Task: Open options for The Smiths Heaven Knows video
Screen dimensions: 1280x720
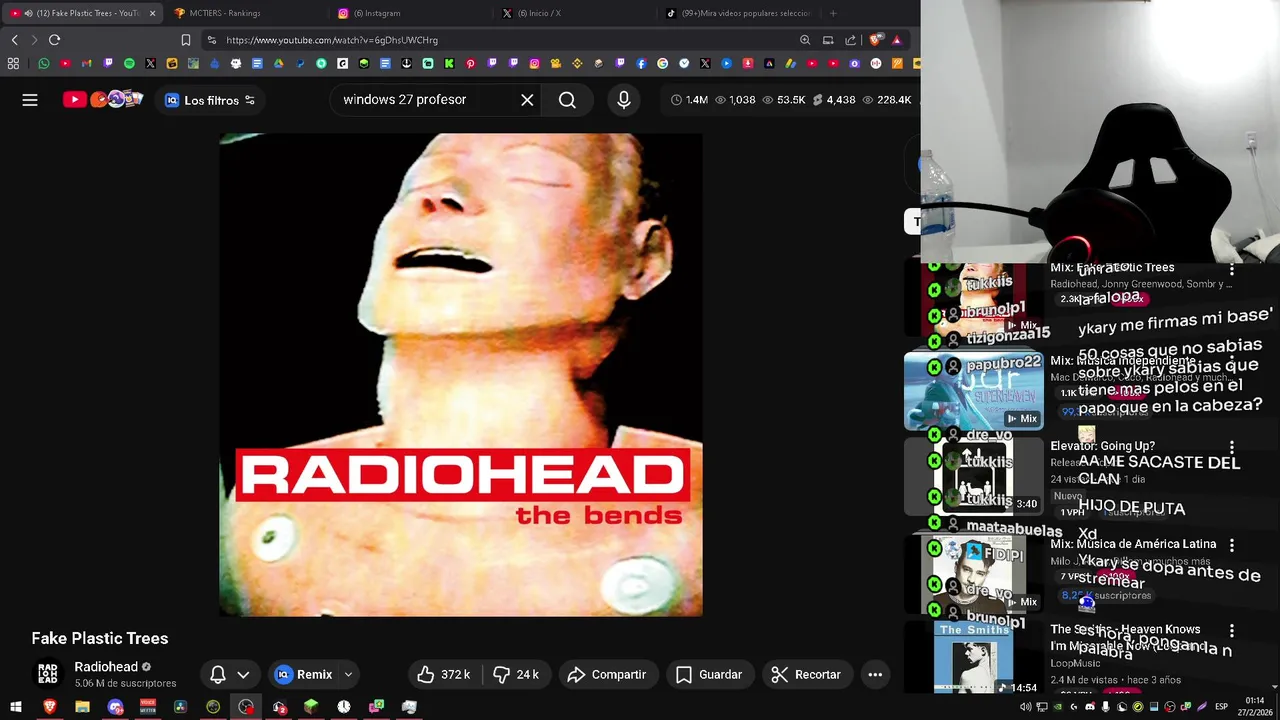Action: (1232, 631)
